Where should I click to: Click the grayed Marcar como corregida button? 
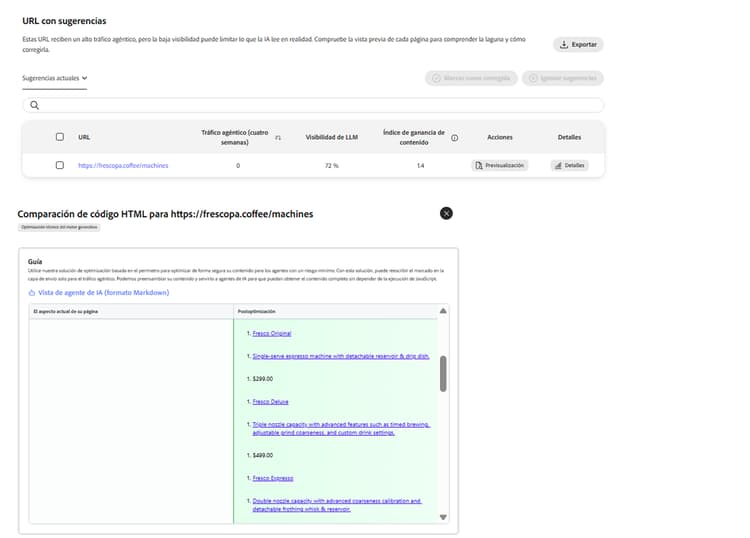click(471, 78)
